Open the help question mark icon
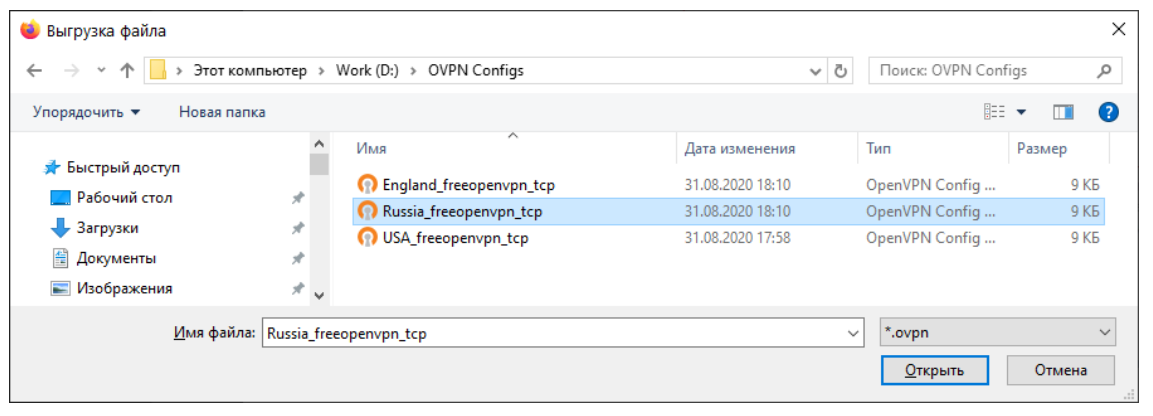The height and width of the screenshot is (416, 1153). (x=1107, y=112)
